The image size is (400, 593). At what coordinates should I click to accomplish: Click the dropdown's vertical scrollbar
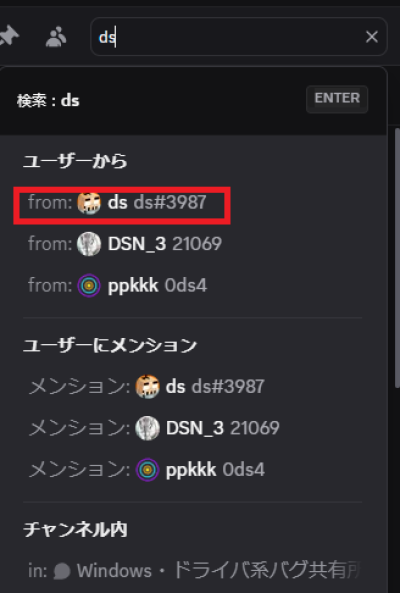397,258
